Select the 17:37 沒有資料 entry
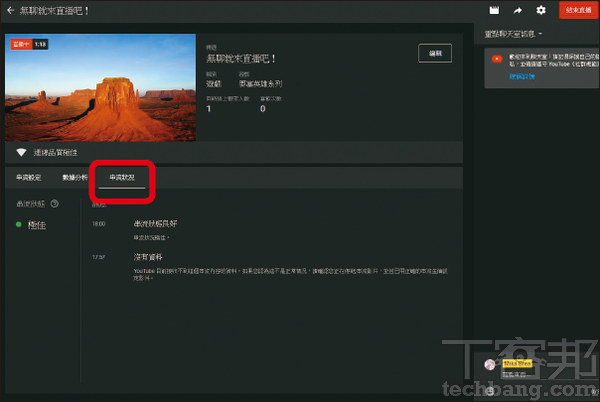 click(148, 257)
